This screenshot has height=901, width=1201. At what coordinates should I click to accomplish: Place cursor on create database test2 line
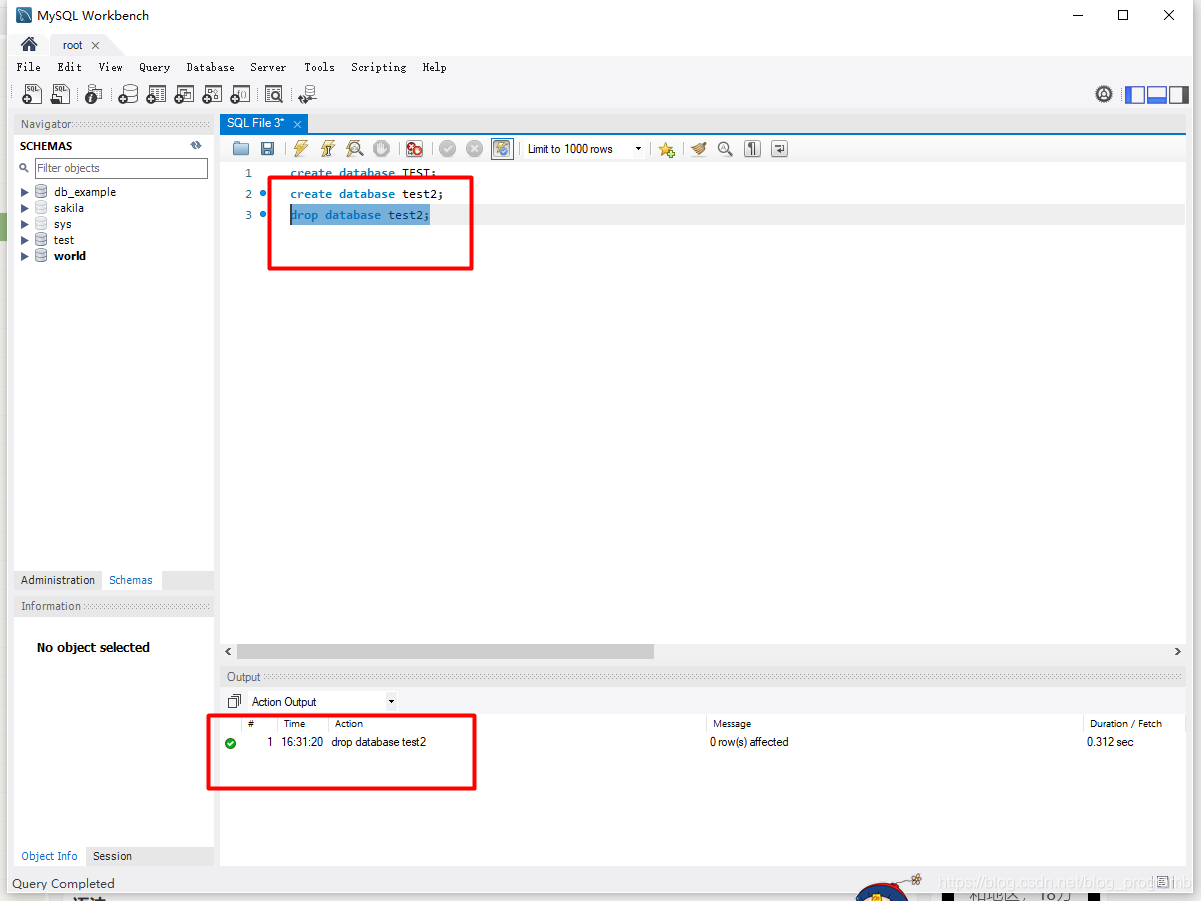click(366, 194)
